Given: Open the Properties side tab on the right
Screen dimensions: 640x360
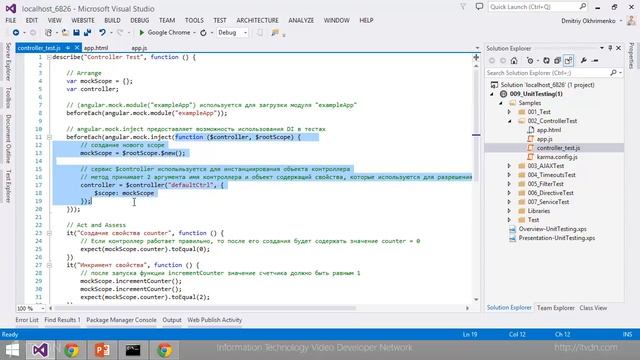Looking at the screenshot, I should point(631,56).
